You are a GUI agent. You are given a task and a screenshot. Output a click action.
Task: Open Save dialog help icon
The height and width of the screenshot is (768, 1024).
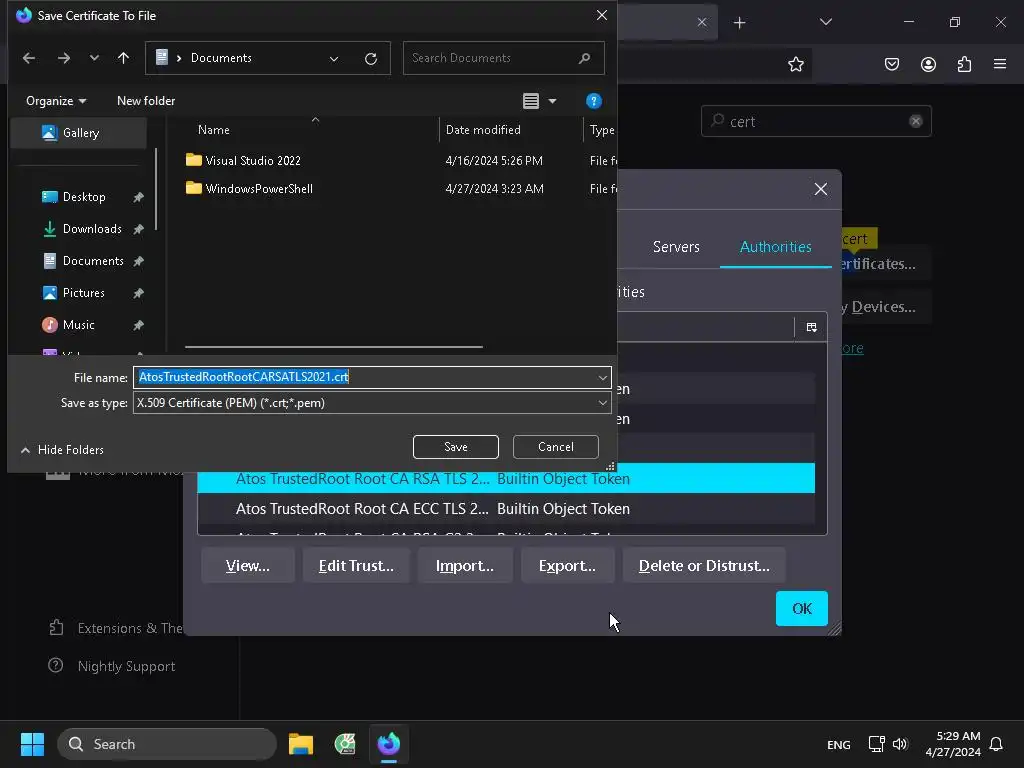click(593, 101)
